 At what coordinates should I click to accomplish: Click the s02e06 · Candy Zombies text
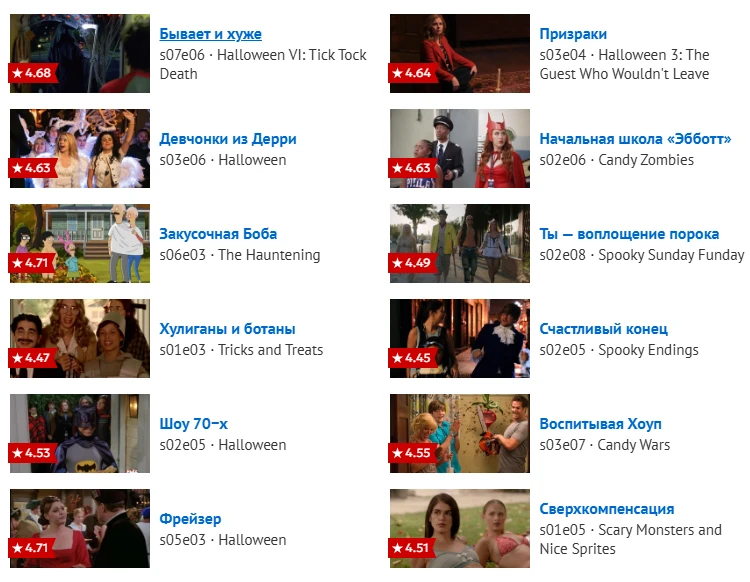[x=617, y=160]
